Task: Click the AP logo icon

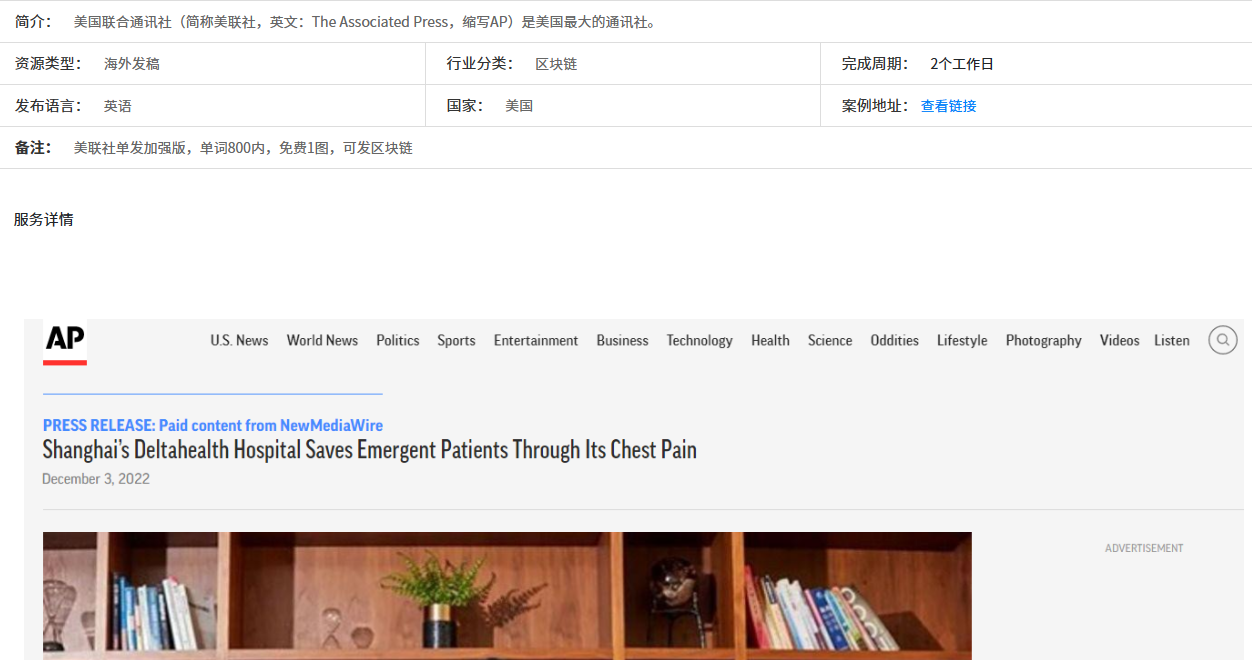Action: 65,341
